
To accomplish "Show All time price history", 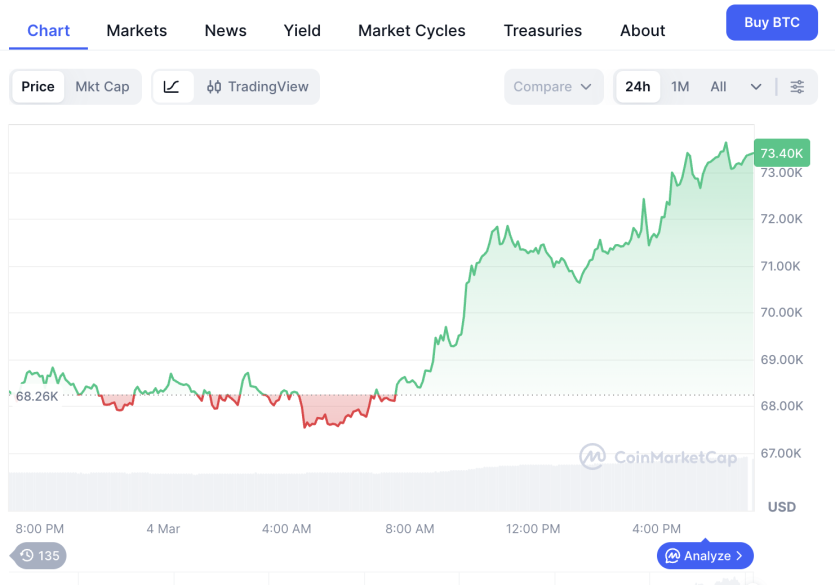I will (718, 87).
